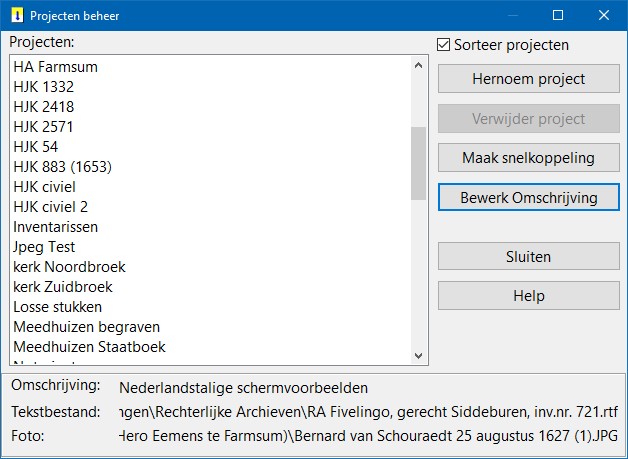The height and width of the screenshot is (459, 628).
Task: Select the Inventarissen project
Action: (55, 227)
